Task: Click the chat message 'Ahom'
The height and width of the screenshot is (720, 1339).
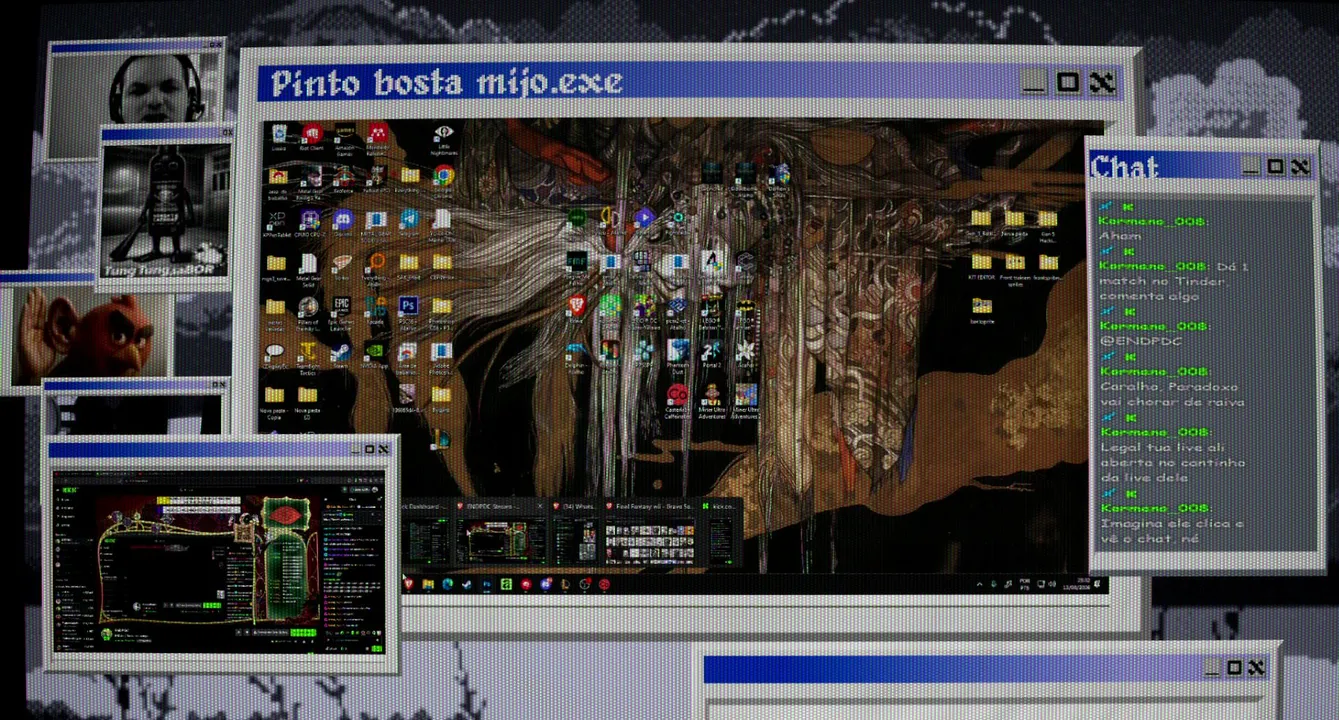Action: [1119, 236]
